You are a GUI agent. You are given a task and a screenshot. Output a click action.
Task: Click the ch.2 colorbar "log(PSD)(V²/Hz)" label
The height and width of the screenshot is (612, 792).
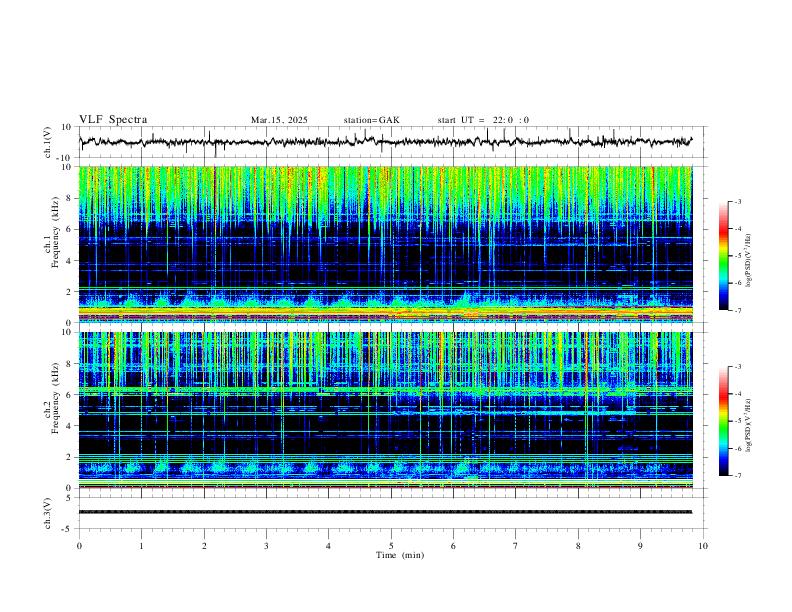(x=749, y=426)
